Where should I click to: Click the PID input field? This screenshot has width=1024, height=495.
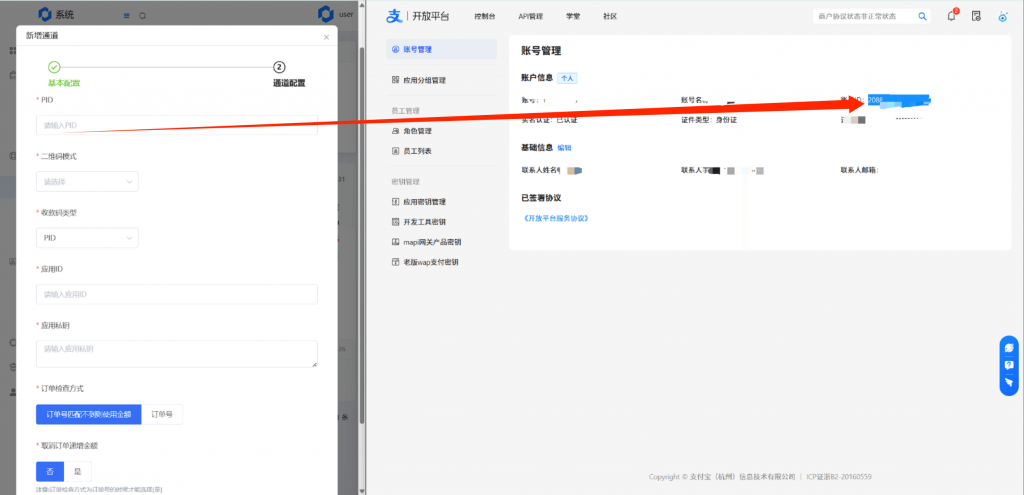point(176,125)
